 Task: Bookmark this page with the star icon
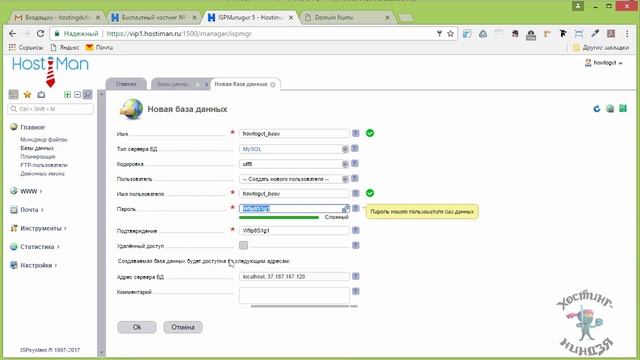(450, 33)
